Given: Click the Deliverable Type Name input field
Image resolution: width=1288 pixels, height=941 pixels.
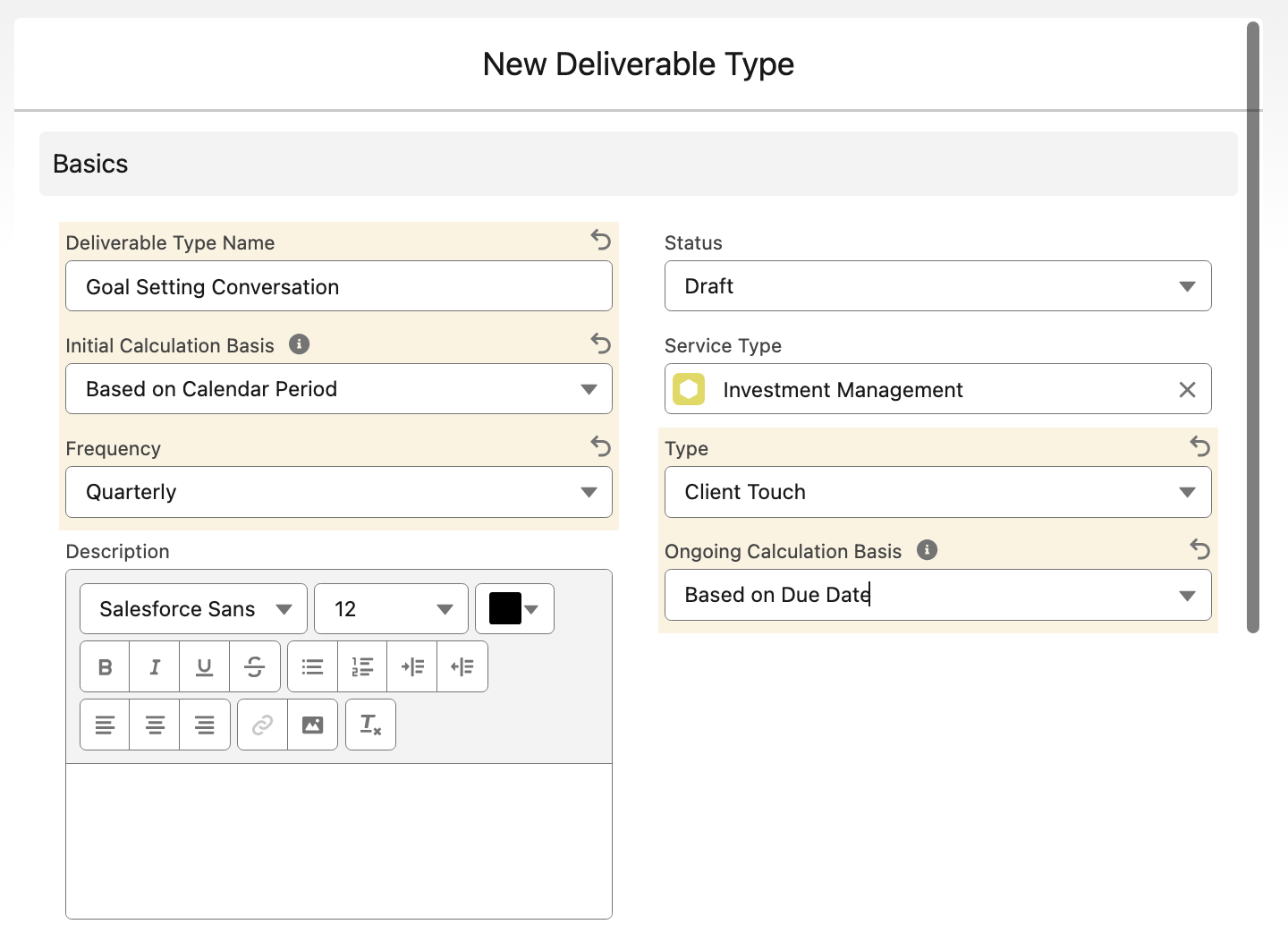Looking at the screenshot, I should pos(339,286).
